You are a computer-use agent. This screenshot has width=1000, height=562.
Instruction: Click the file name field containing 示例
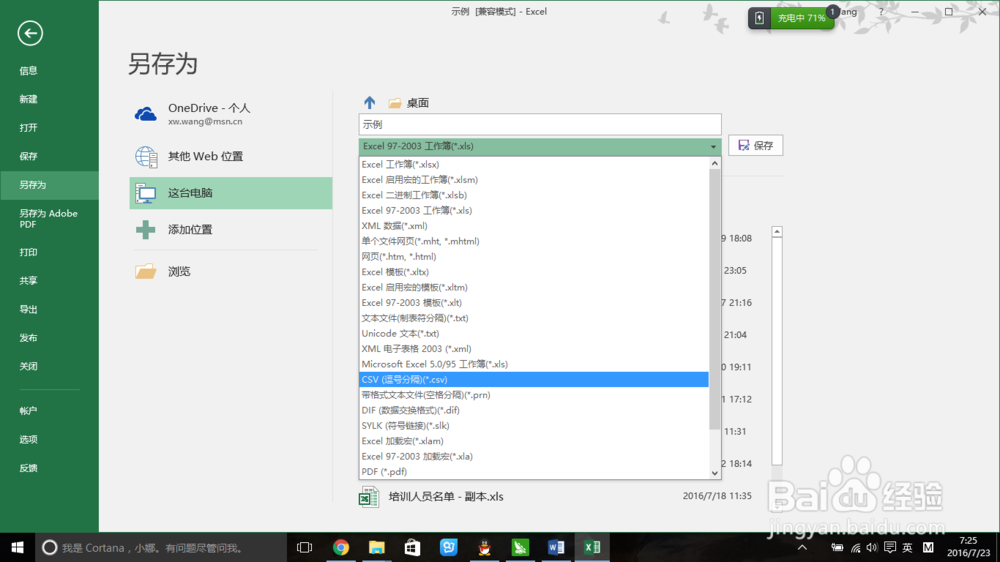(540, 124)
